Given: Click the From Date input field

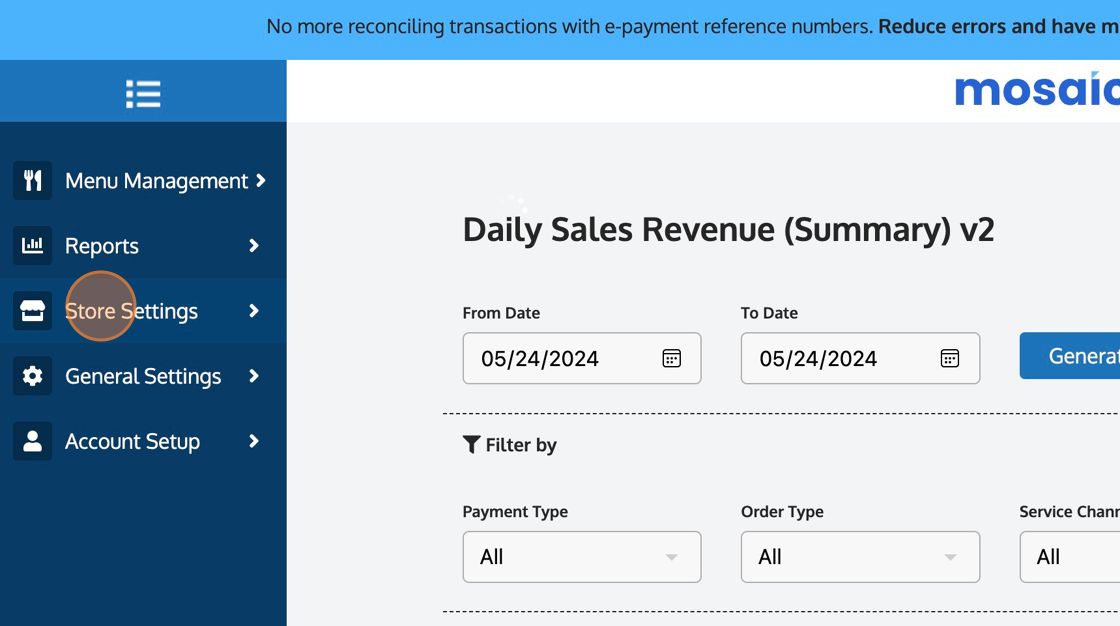Looking at the screenshot, I should (560, 358).
